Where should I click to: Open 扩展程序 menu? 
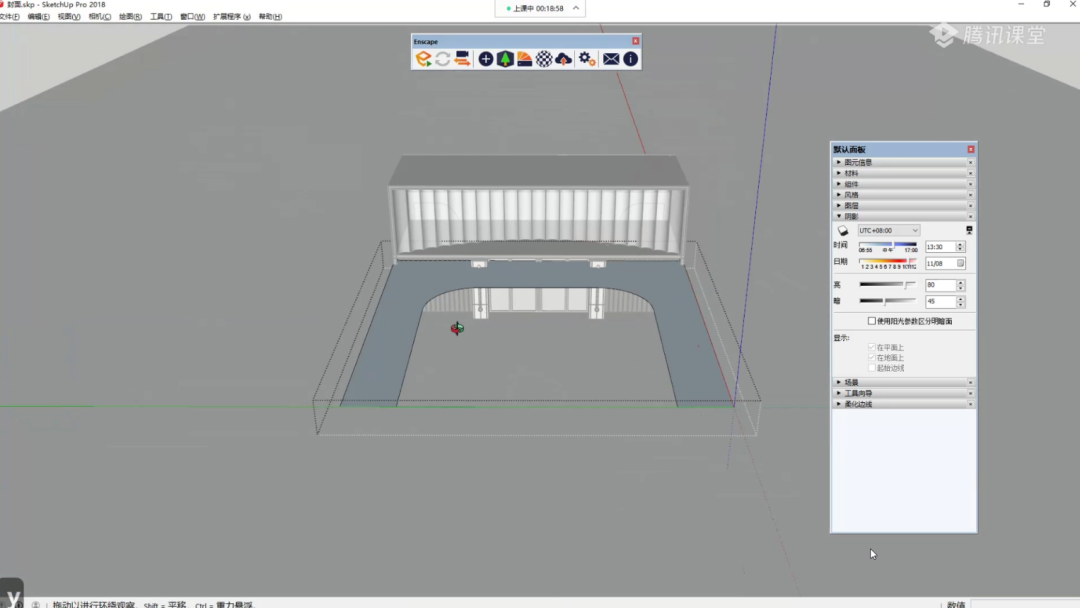pos(231,17)
